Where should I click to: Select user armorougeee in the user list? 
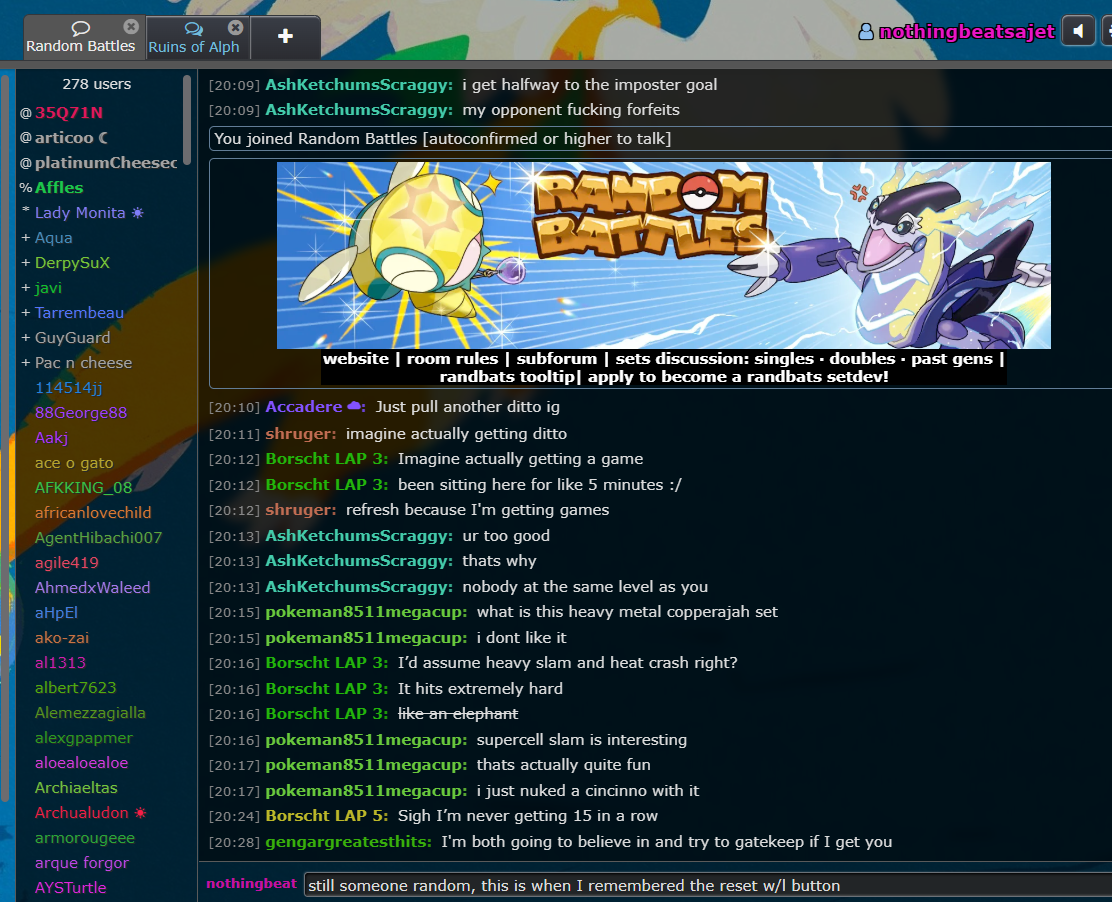(85, 837)
